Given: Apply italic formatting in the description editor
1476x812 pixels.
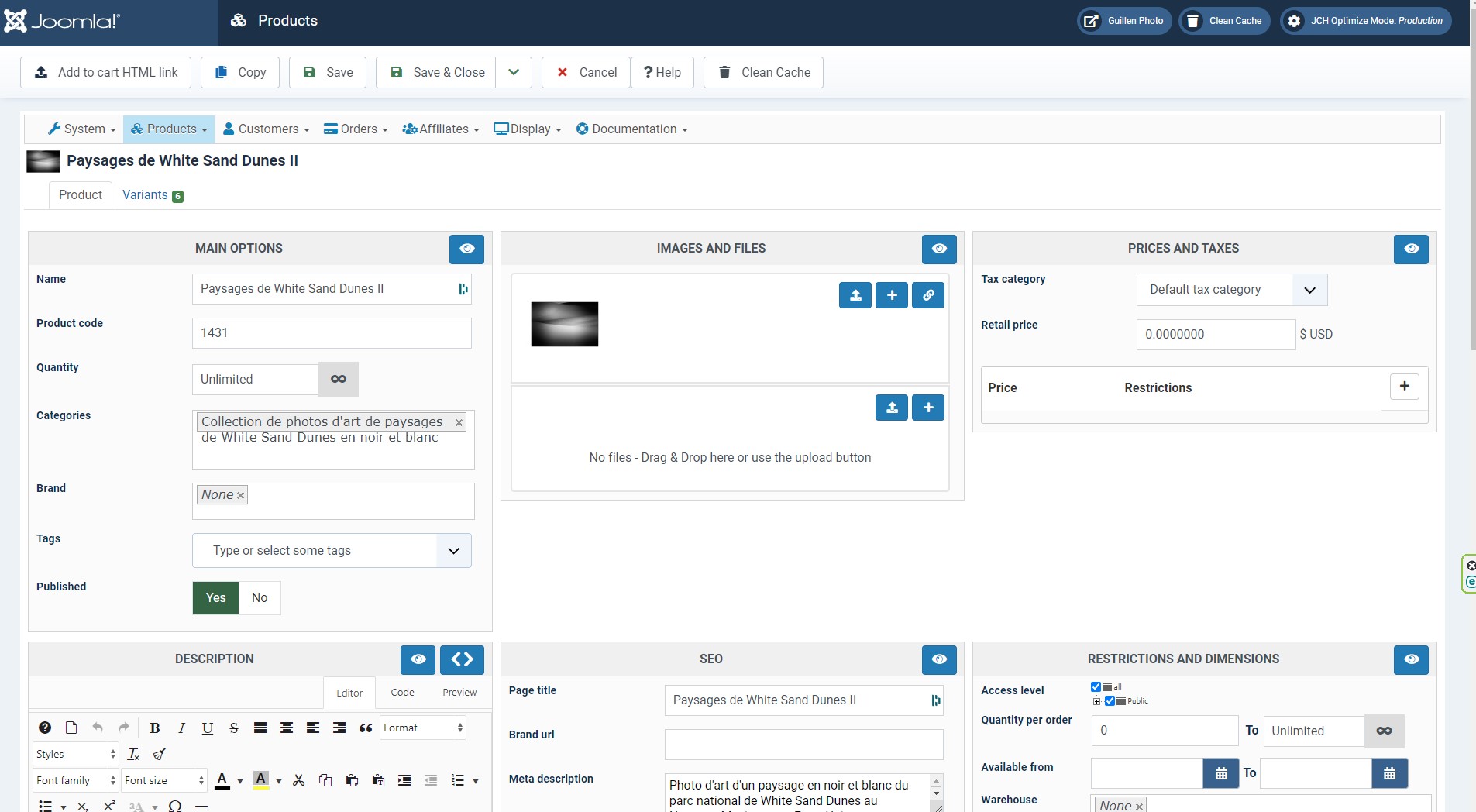Looking at the screenshot, I should (181, 728).
